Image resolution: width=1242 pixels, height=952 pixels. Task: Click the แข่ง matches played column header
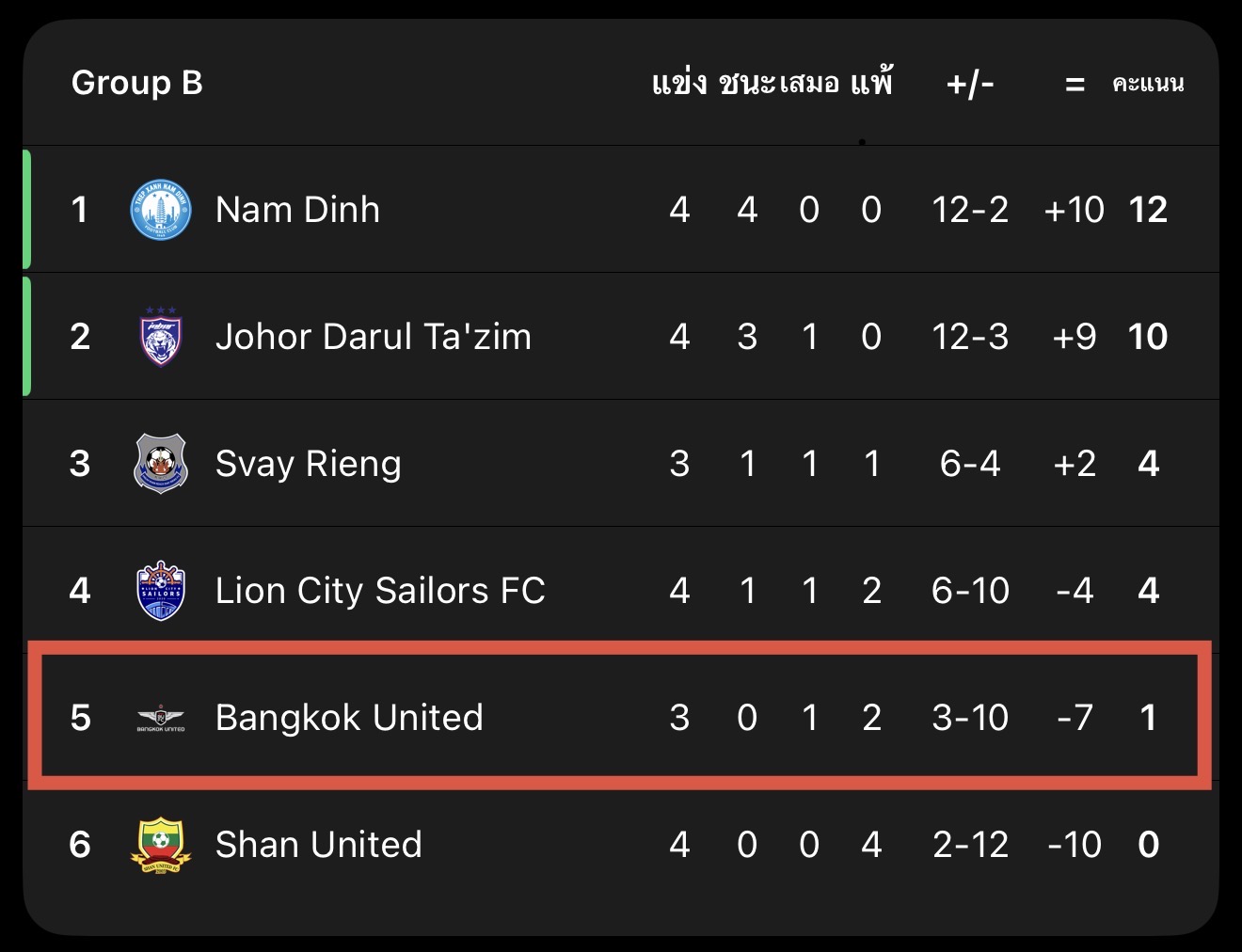coord(679,83)
